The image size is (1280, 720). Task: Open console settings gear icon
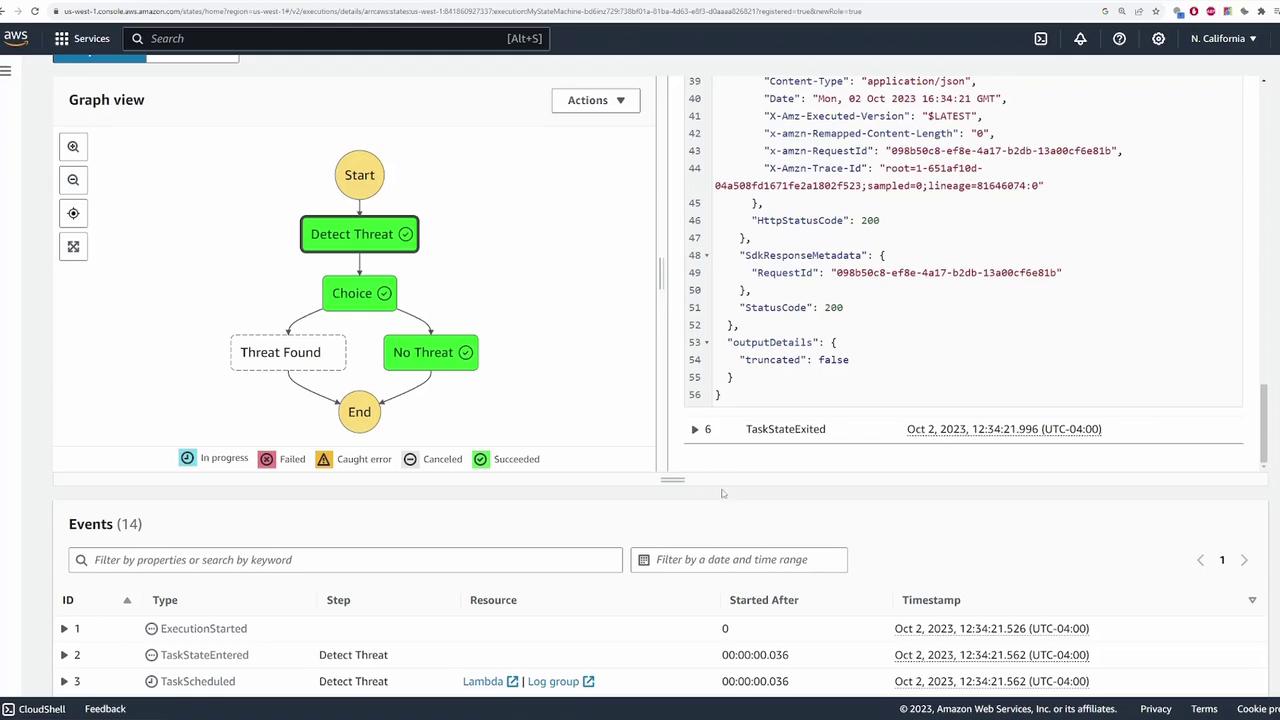coord(1158,39)
